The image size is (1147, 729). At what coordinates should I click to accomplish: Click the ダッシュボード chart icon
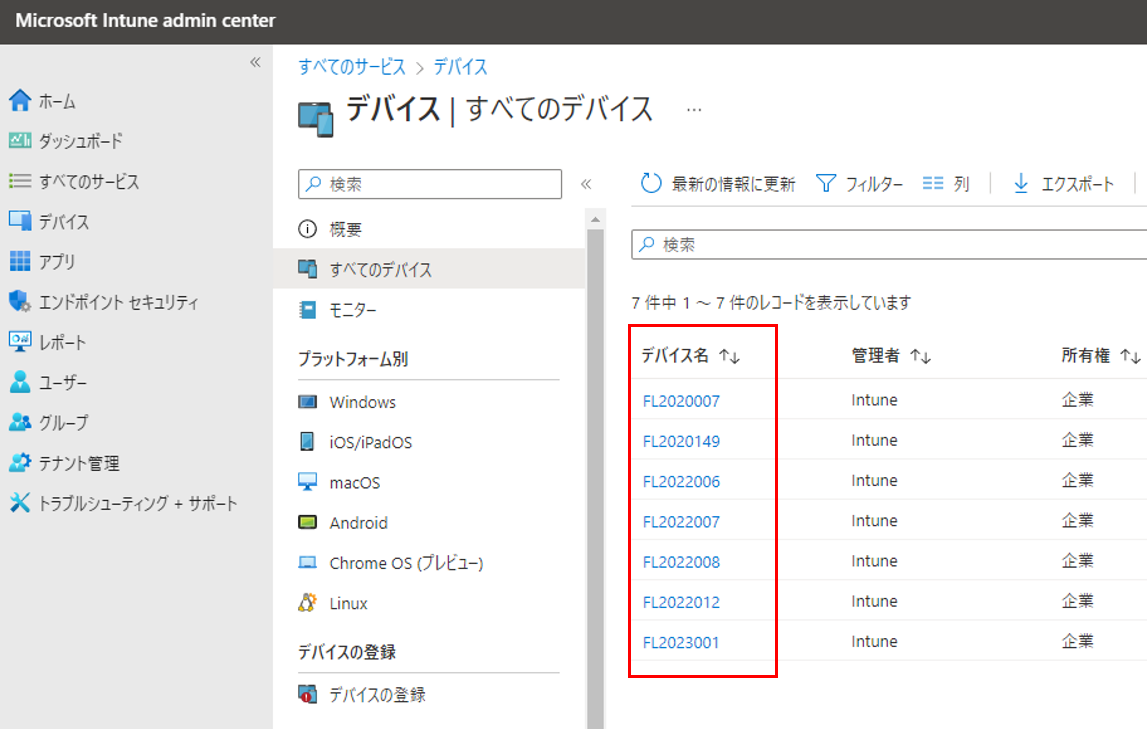pos(20,140)
